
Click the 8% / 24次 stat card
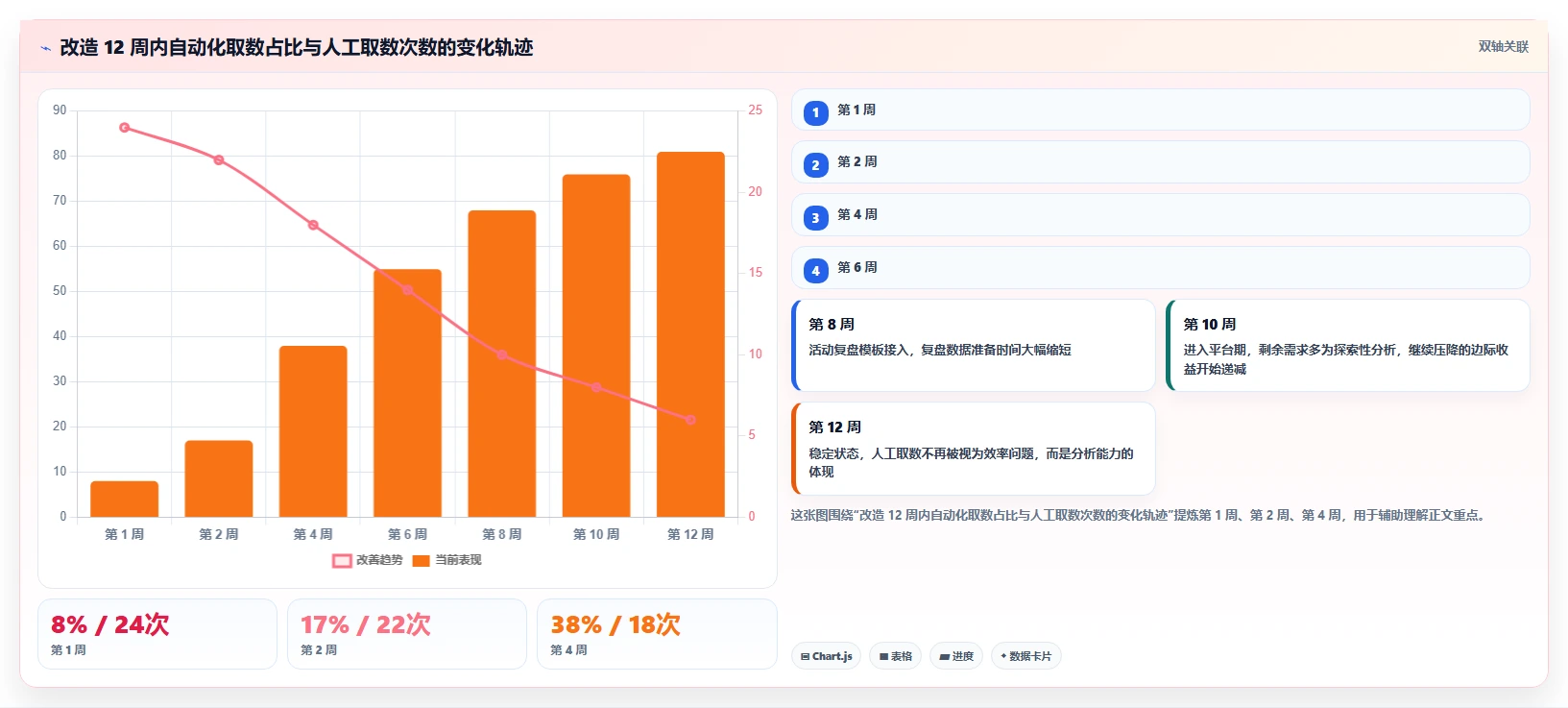point(157,634)
